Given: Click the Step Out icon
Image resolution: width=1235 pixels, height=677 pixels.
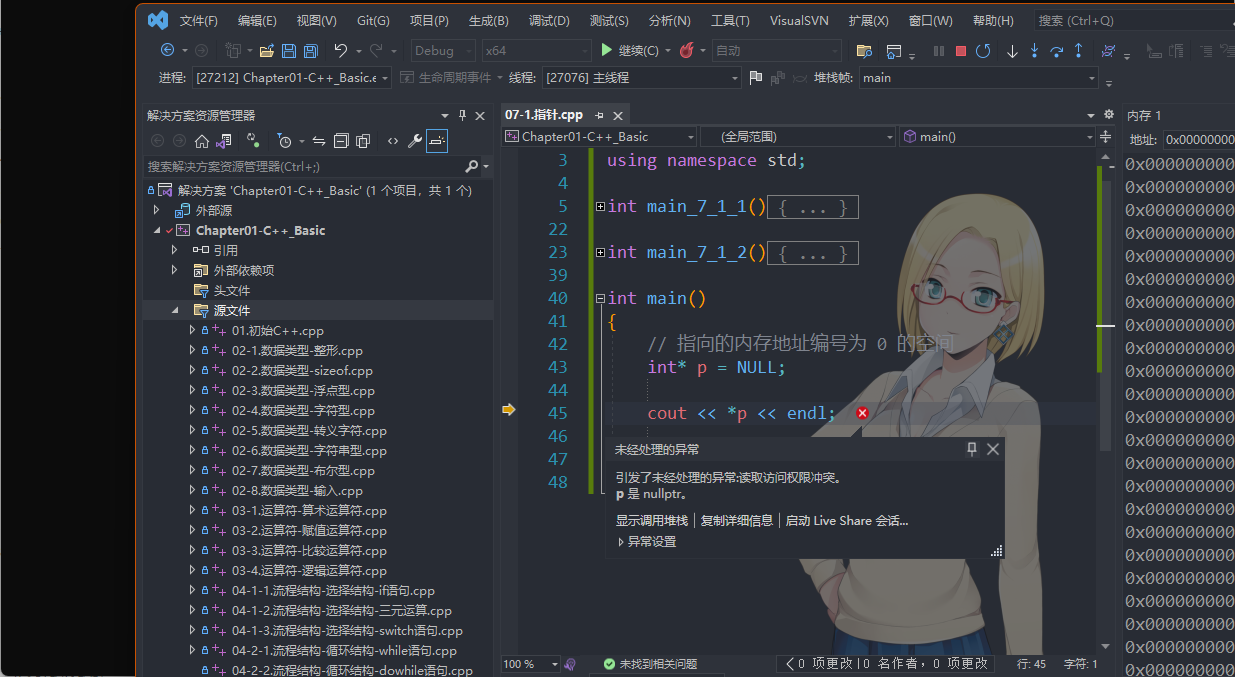Looking at the screenshot, I should (x=1078, y=50).
